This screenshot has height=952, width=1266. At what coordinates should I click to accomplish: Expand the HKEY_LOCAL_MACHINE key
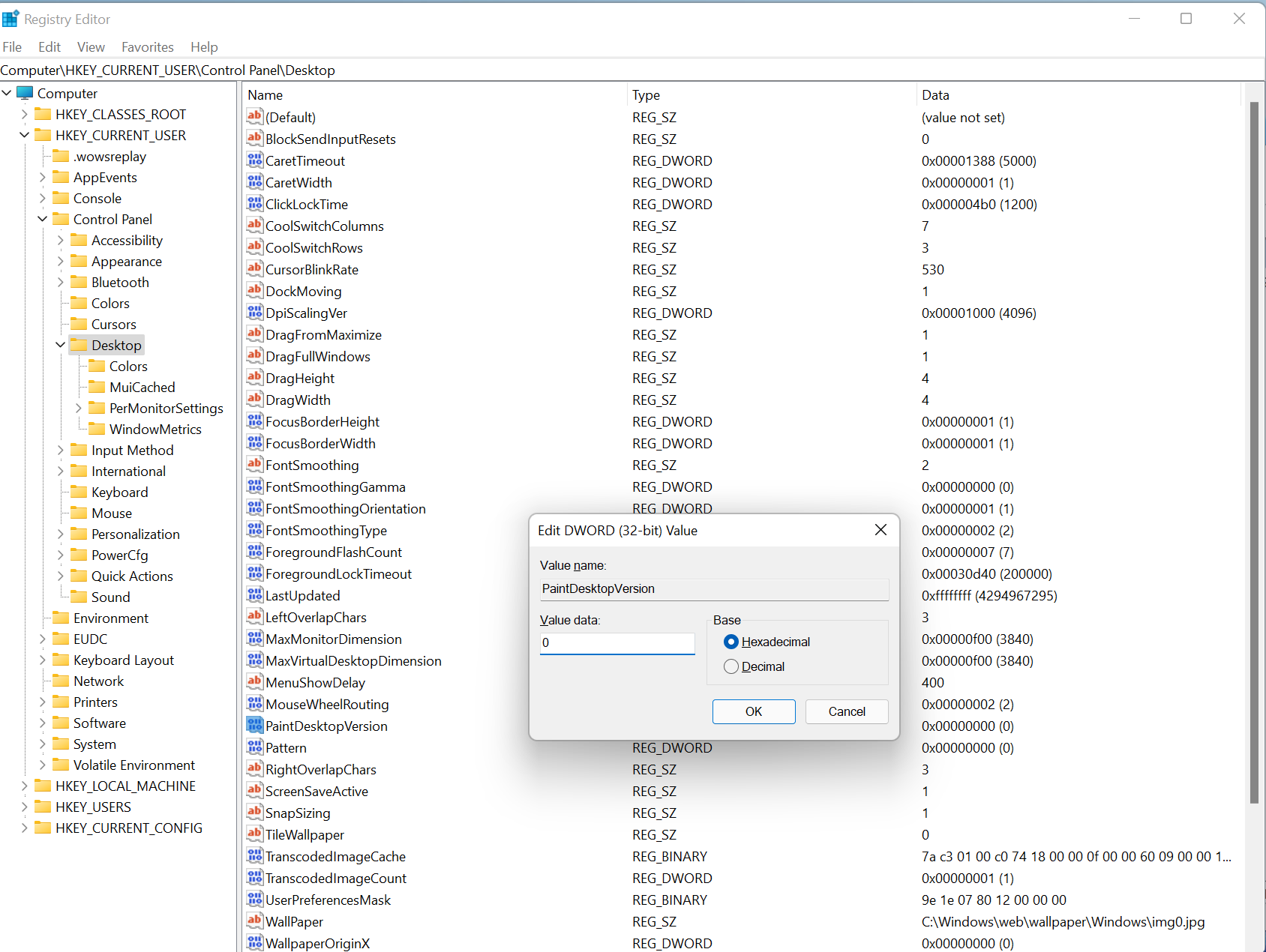click(x=25, y=786)
